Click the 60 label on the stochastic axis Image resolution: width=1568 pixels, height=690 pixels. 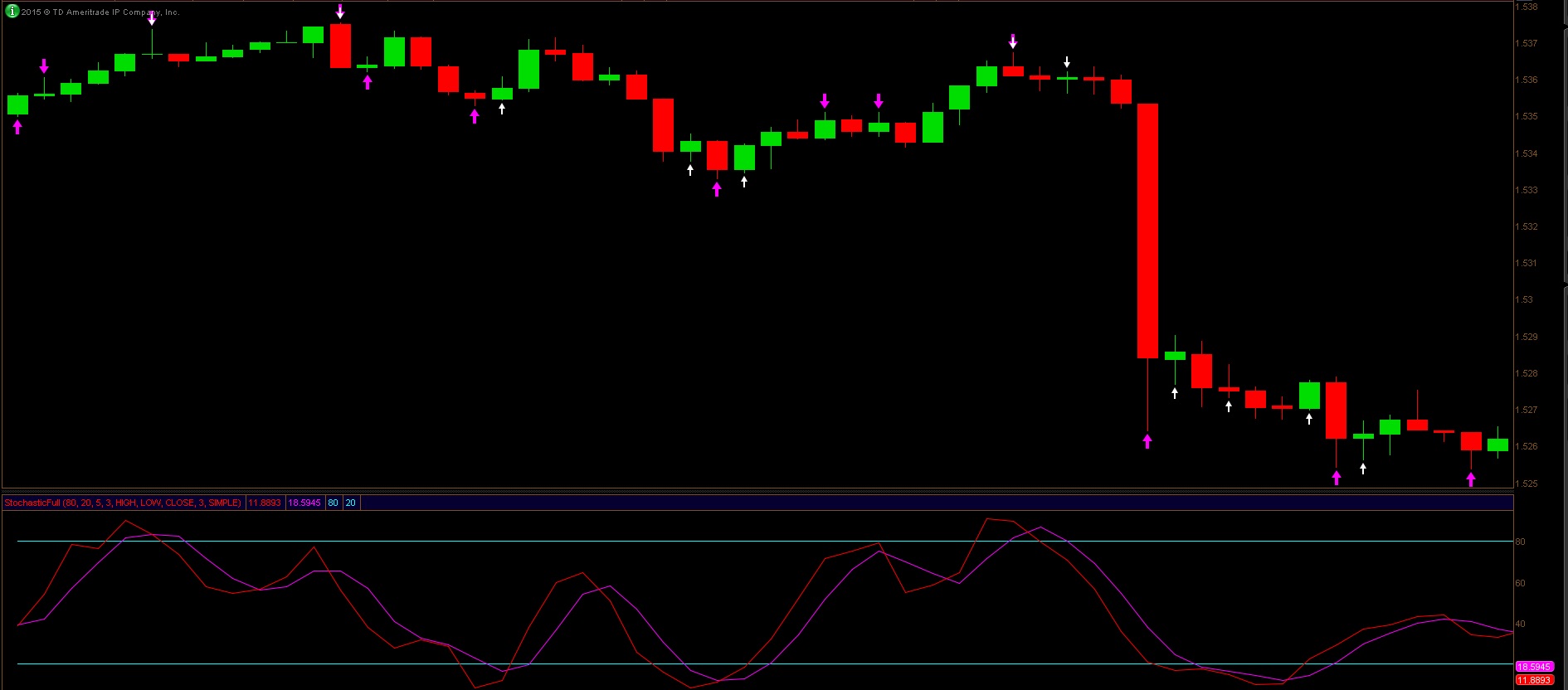[x=1520, y=583]
